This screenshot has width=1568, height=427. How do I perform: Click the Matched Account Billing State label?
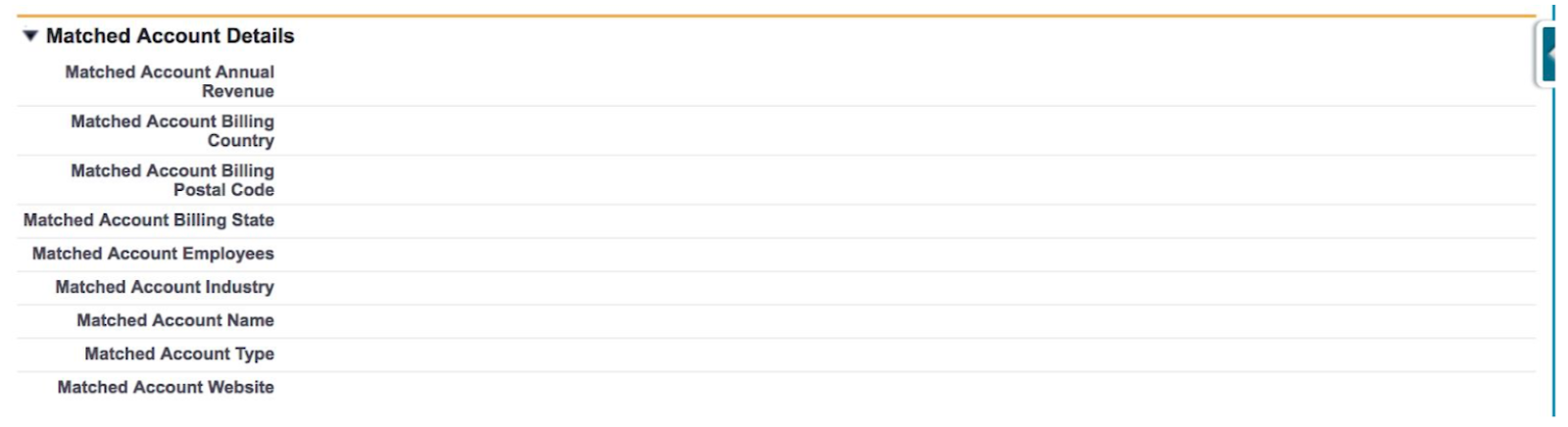pos(149,220)
